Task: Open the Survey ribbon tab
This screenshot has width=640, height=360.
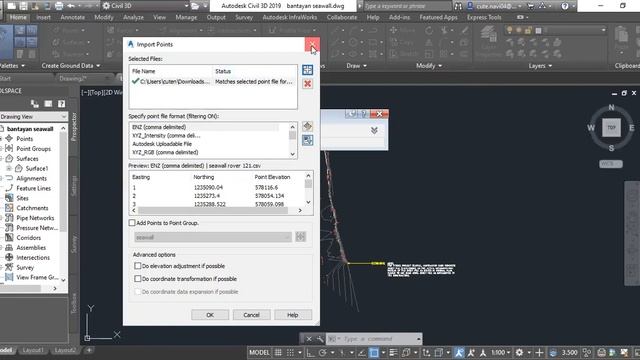Action: tap(244, 18)
